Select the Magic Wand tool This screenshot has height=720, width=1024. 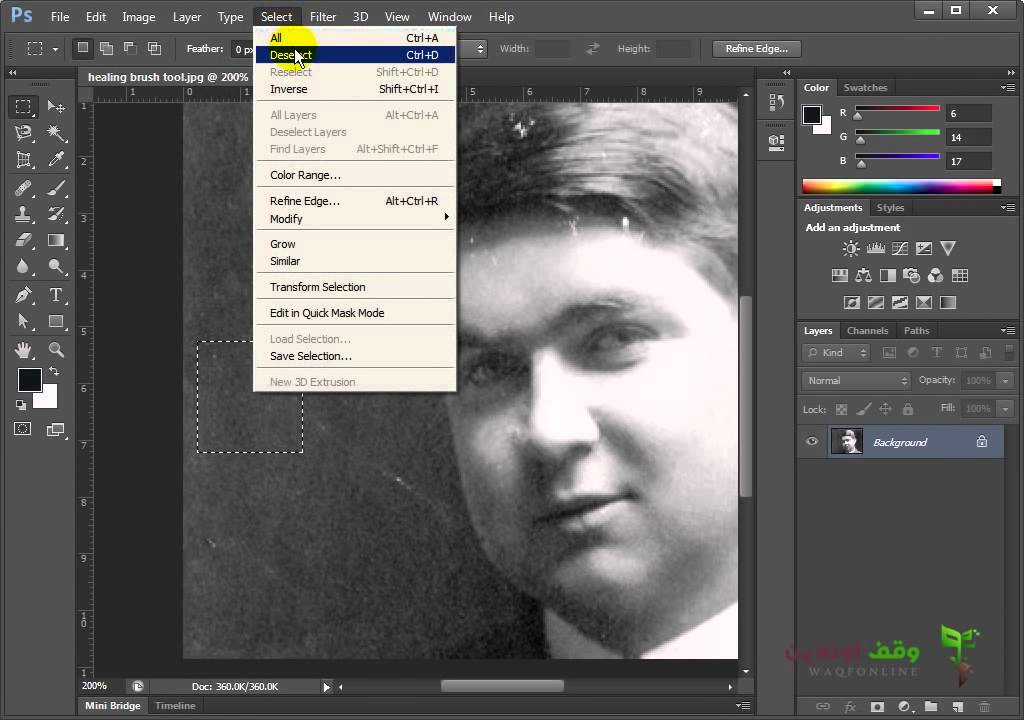click(56, 133)
